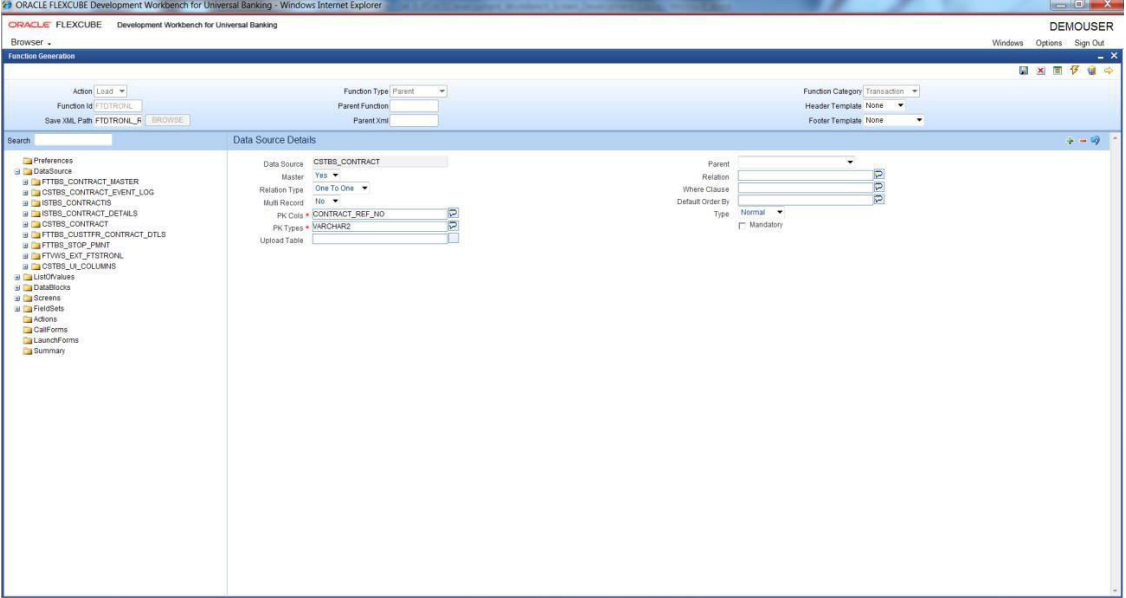Select the LaunchForms folder

tap(50, 340)
